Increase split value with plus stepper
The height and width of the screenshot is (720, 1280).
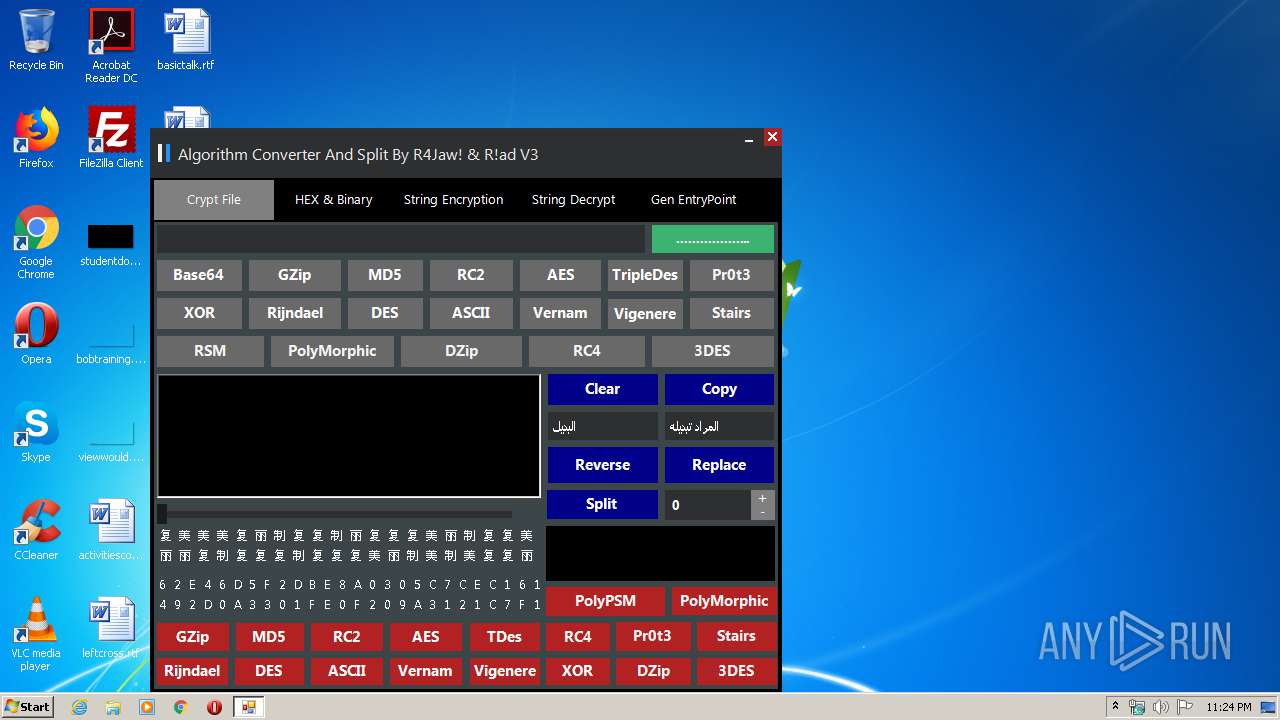[x=762, y=498]
